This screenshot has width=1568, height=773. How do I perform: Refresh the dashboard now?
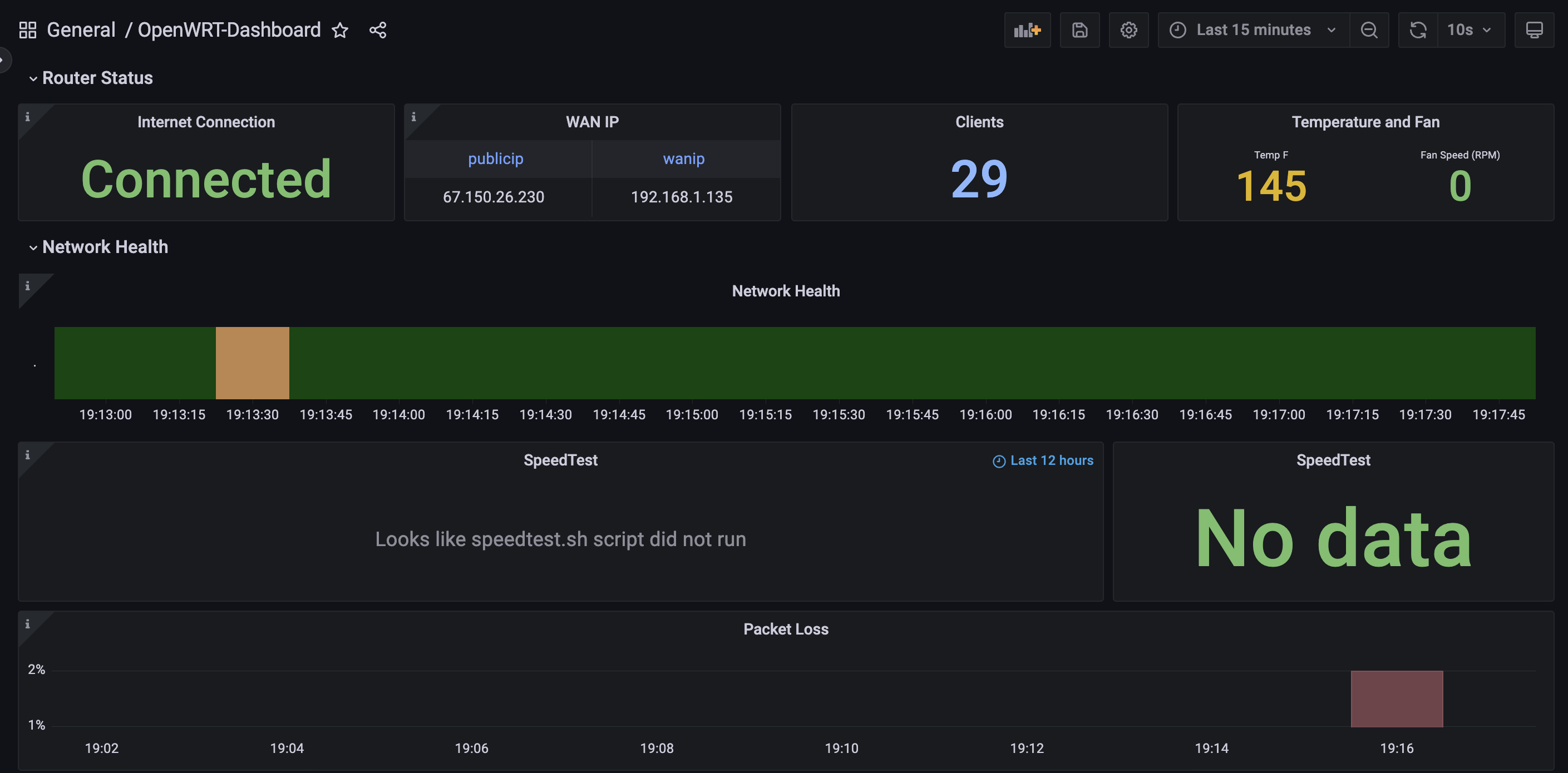(1418, 30)
